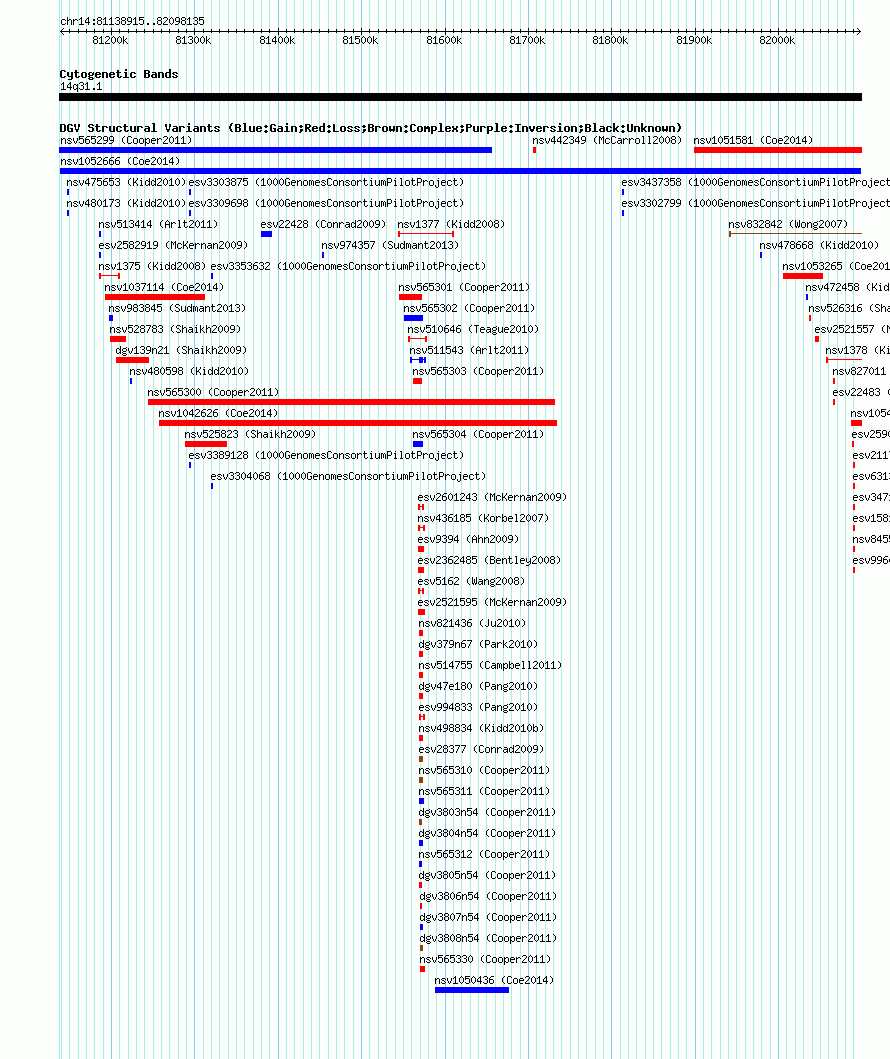Click the black 14q31.1 cytogenetic band bar
Image resolution: width=890 pixels, height=1059 pixels.
(461, 97)
